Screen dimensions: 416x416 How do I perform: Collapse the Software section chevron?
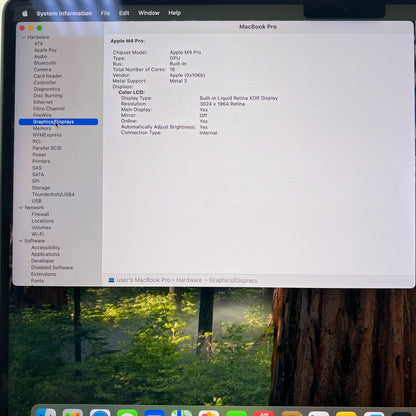click(x=21, y=241)
